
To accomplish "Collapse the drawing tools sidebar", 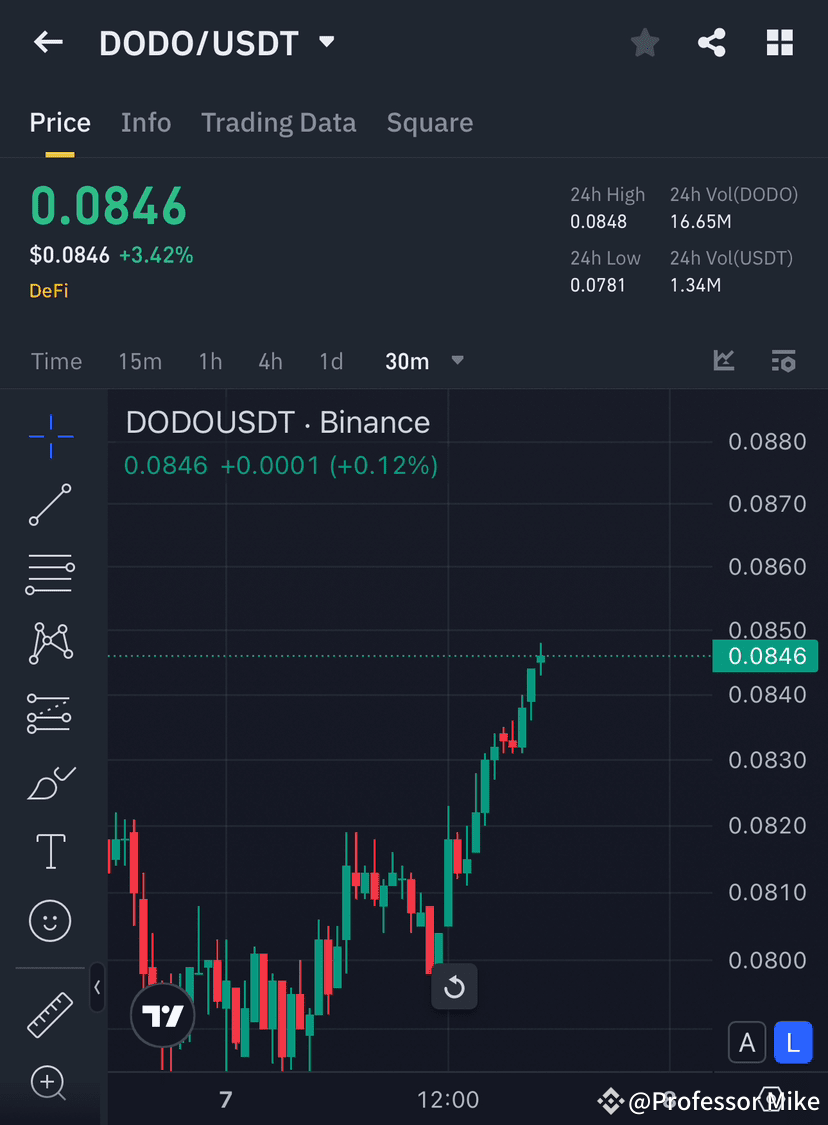I will click(97, 988).
